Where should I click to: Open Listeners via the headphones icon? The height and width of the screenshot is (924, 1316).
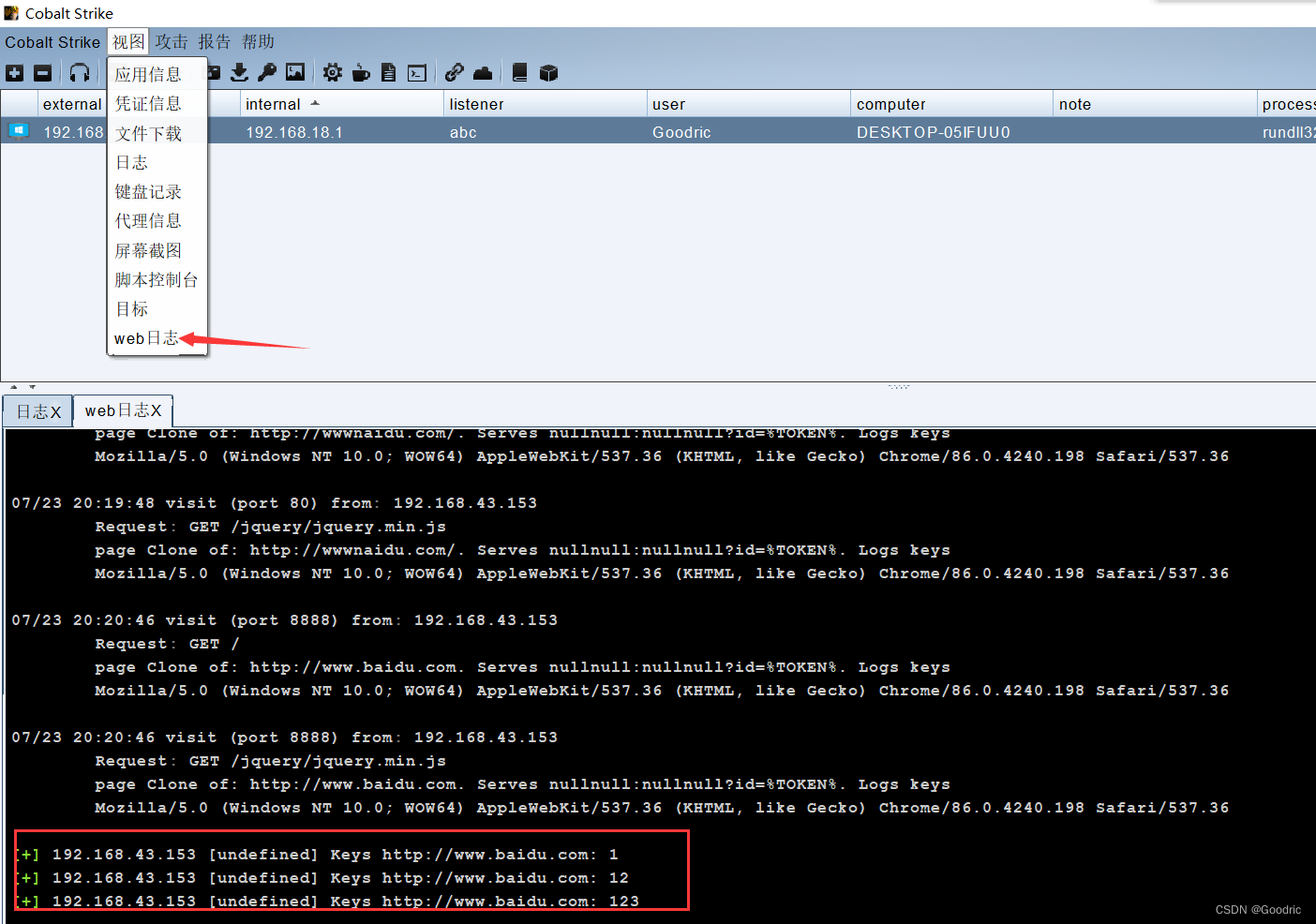[x=80, y=73]
